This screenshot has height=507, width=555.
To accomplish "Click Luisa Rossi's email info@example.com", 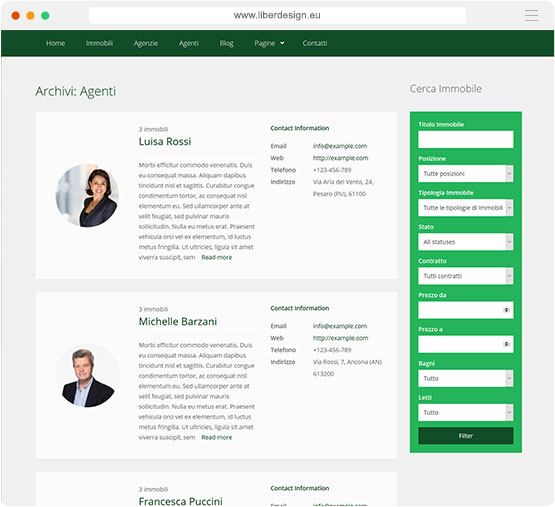I will pyautogui.click(x=340, y=146).
